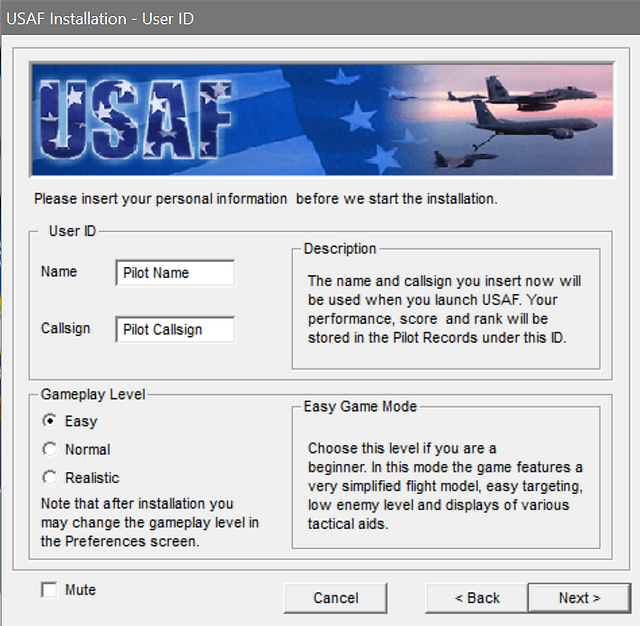
Task: Cancel the installation
Action: [336, 598]
